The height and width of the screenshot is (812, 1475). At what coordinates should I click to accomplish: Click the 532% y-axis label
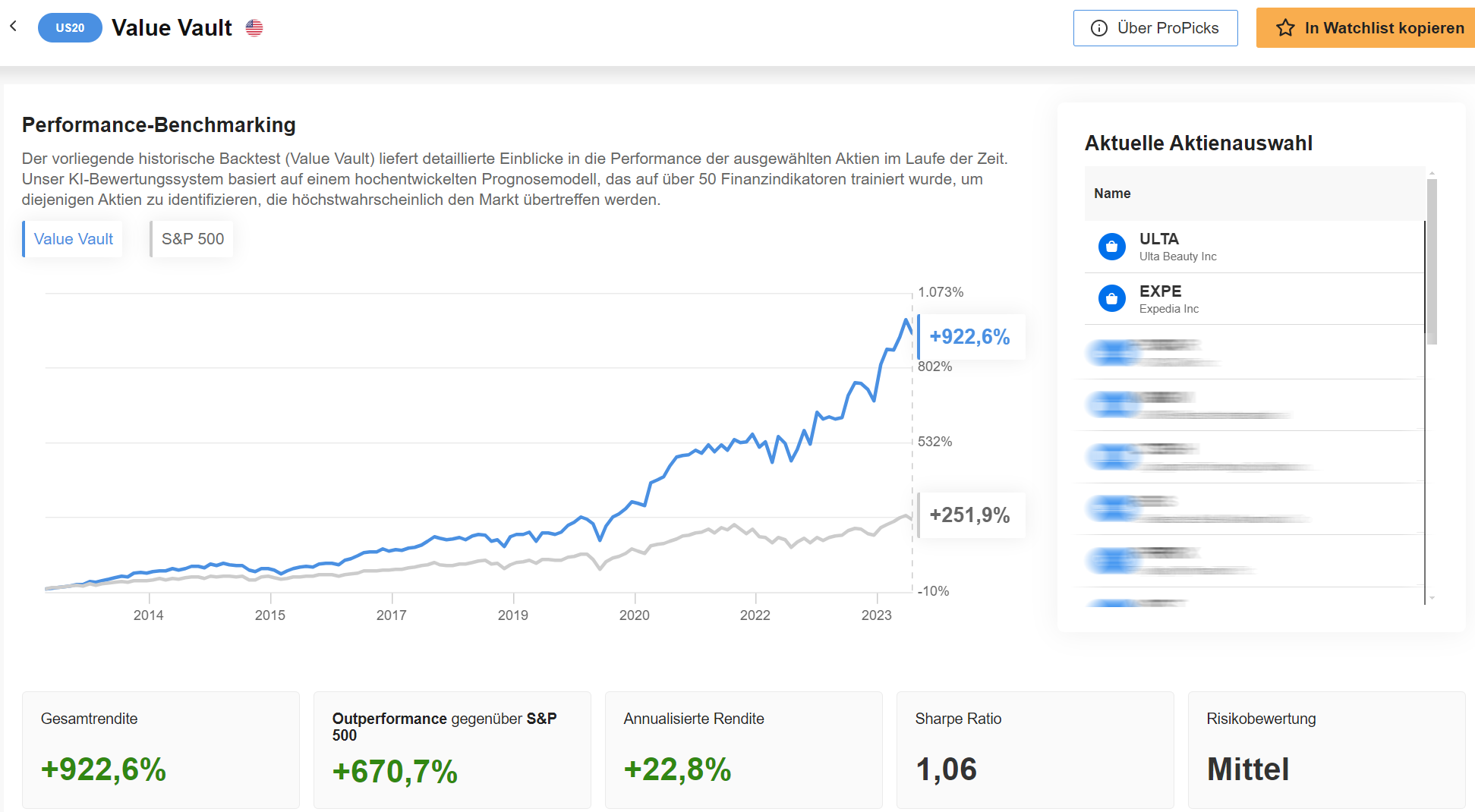click(934, 442)
